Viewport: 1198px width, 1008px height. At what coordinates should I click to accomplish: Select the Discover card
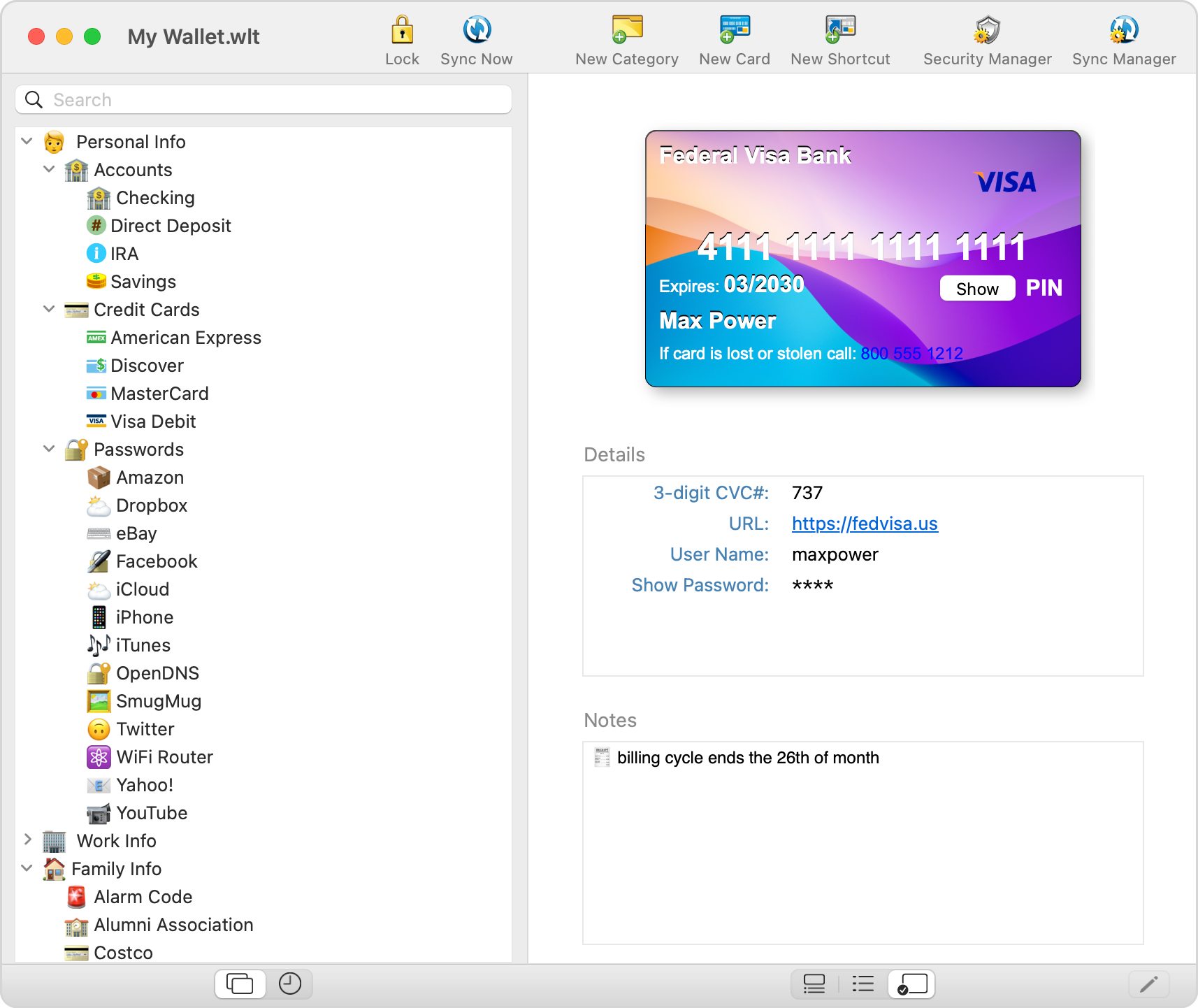147,366
